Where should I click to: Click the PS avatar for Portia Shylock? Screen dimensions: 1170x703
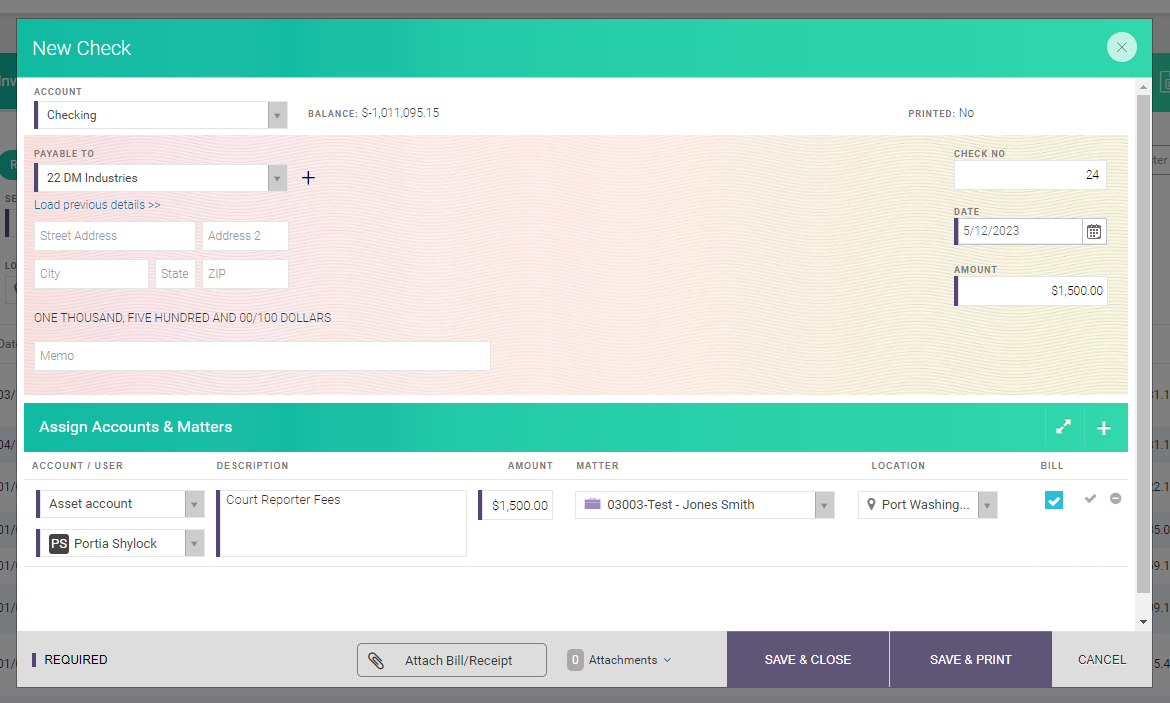tap(59, 543)
